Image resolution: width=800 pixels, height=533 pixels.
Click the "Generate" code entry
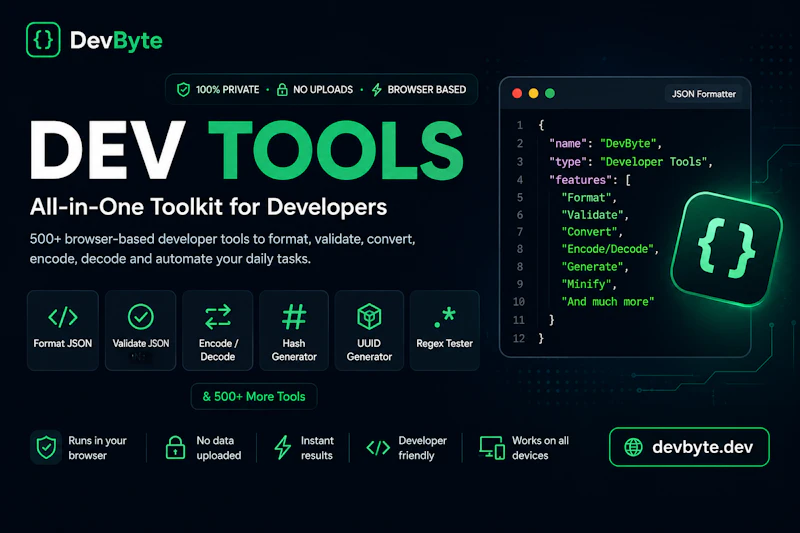tap(595, 267)
